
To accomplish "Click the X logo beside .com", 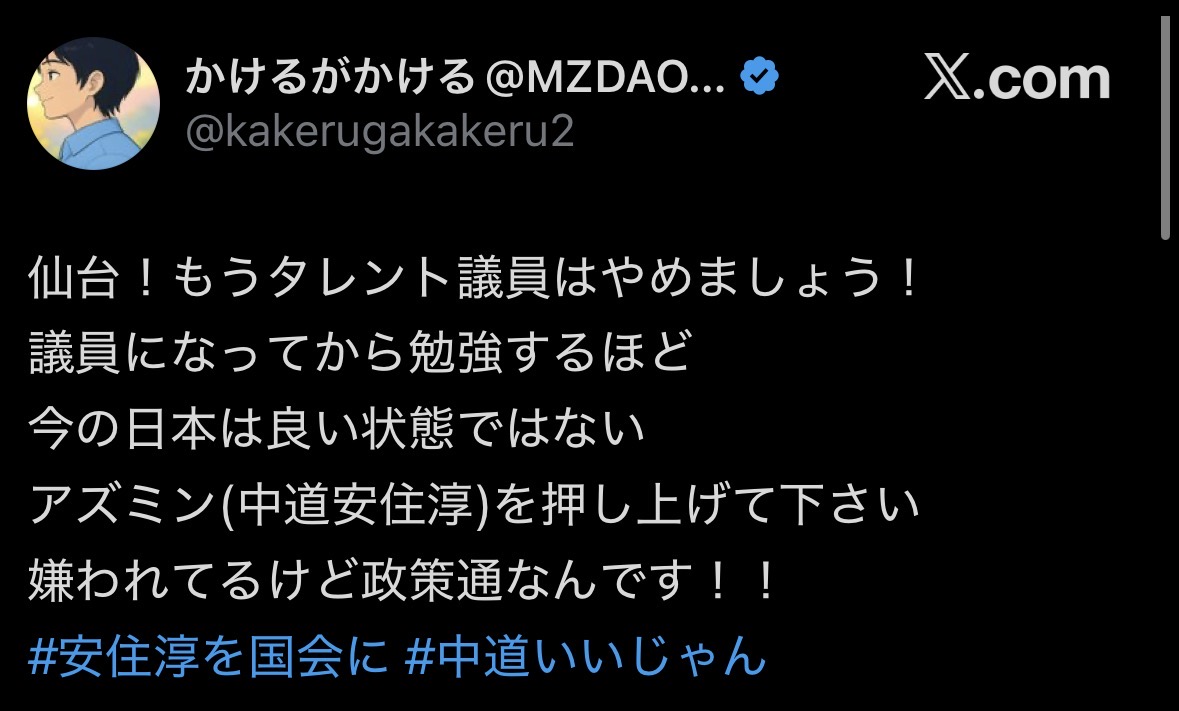I will (x=947, y=76).
